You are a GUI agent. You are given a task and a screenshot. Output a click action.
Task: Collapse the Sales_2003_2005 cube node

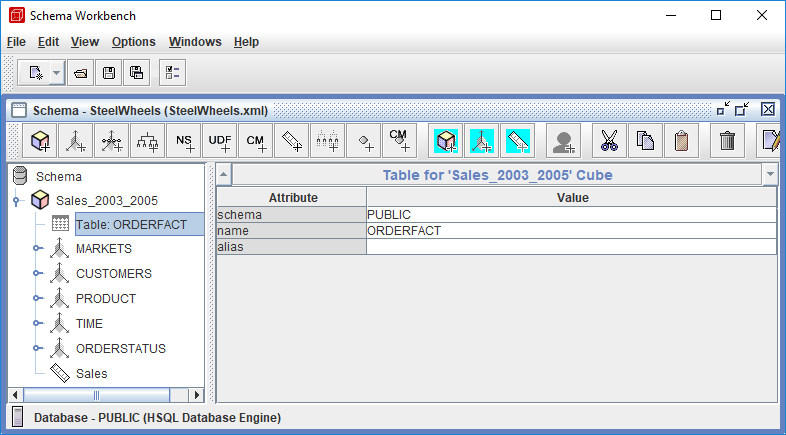point(17,201)
